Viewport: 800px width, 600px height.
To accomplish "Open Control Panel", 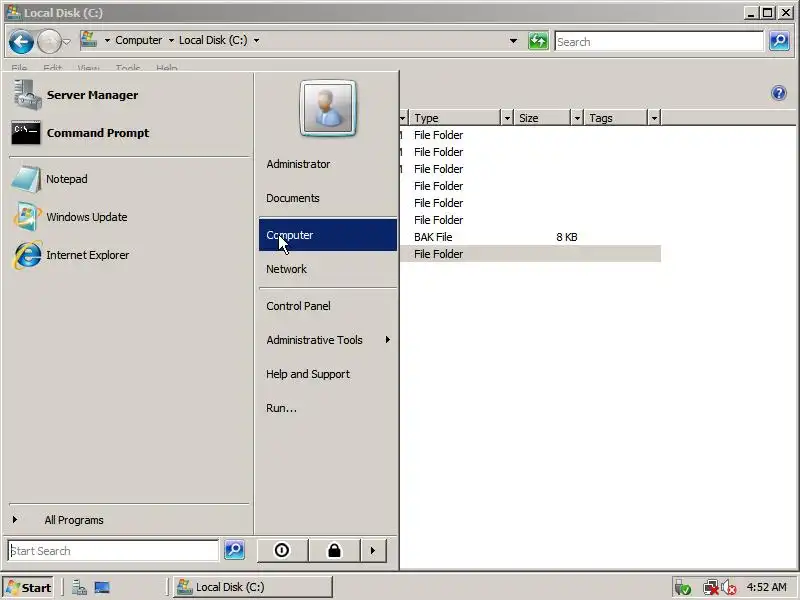I will (298, 306).
